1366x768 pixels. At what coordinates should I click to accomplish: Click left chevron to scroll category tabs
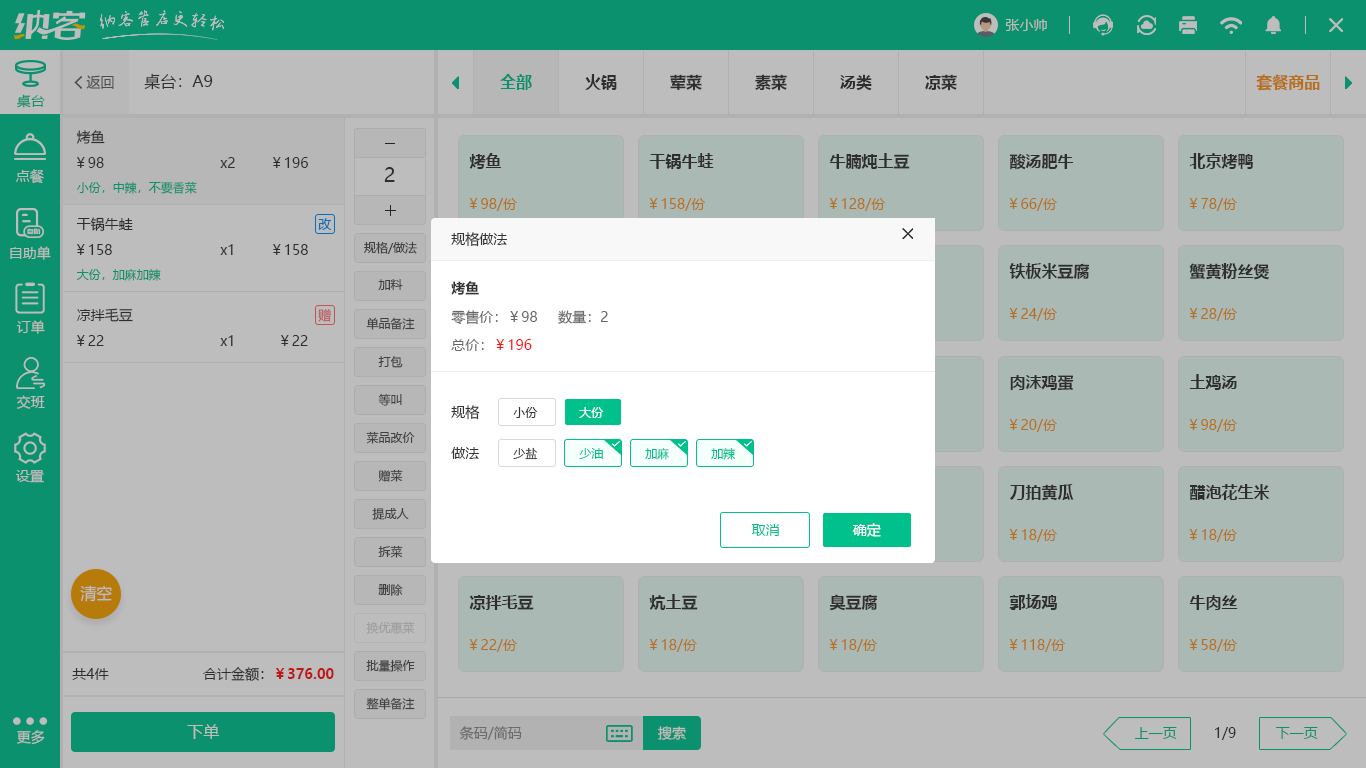[x=455, y=83]
